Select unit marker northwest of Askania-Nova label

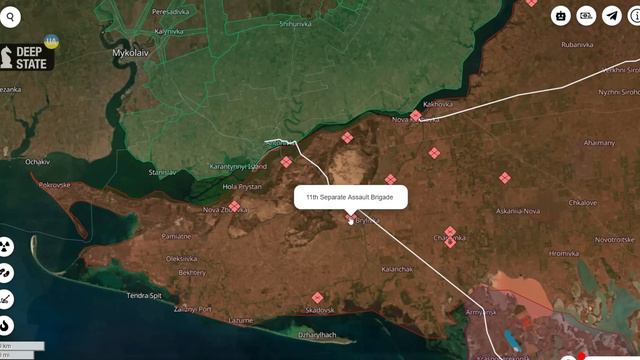tap(505, 178)
